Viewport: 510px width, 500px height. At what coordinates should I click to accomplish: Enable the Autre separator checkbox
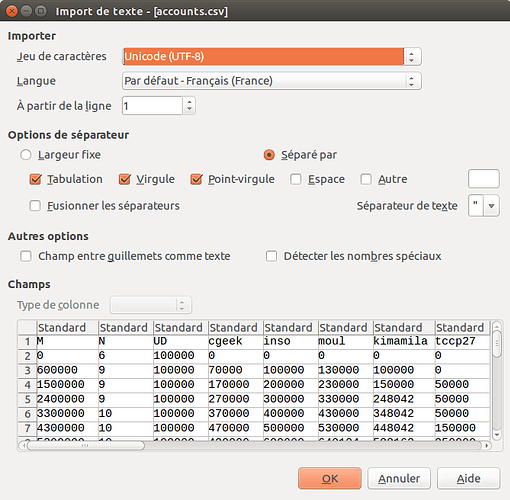pos(366,179)
